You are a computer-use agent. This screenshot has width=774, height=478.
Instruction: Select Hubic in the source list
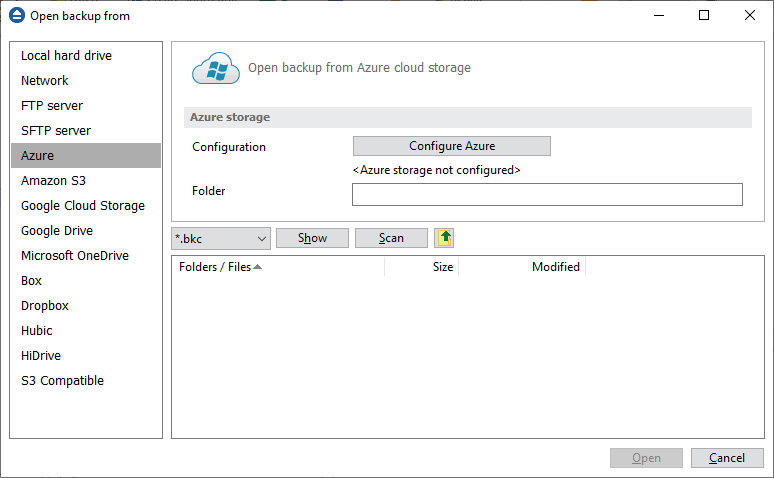coord(86,331)
